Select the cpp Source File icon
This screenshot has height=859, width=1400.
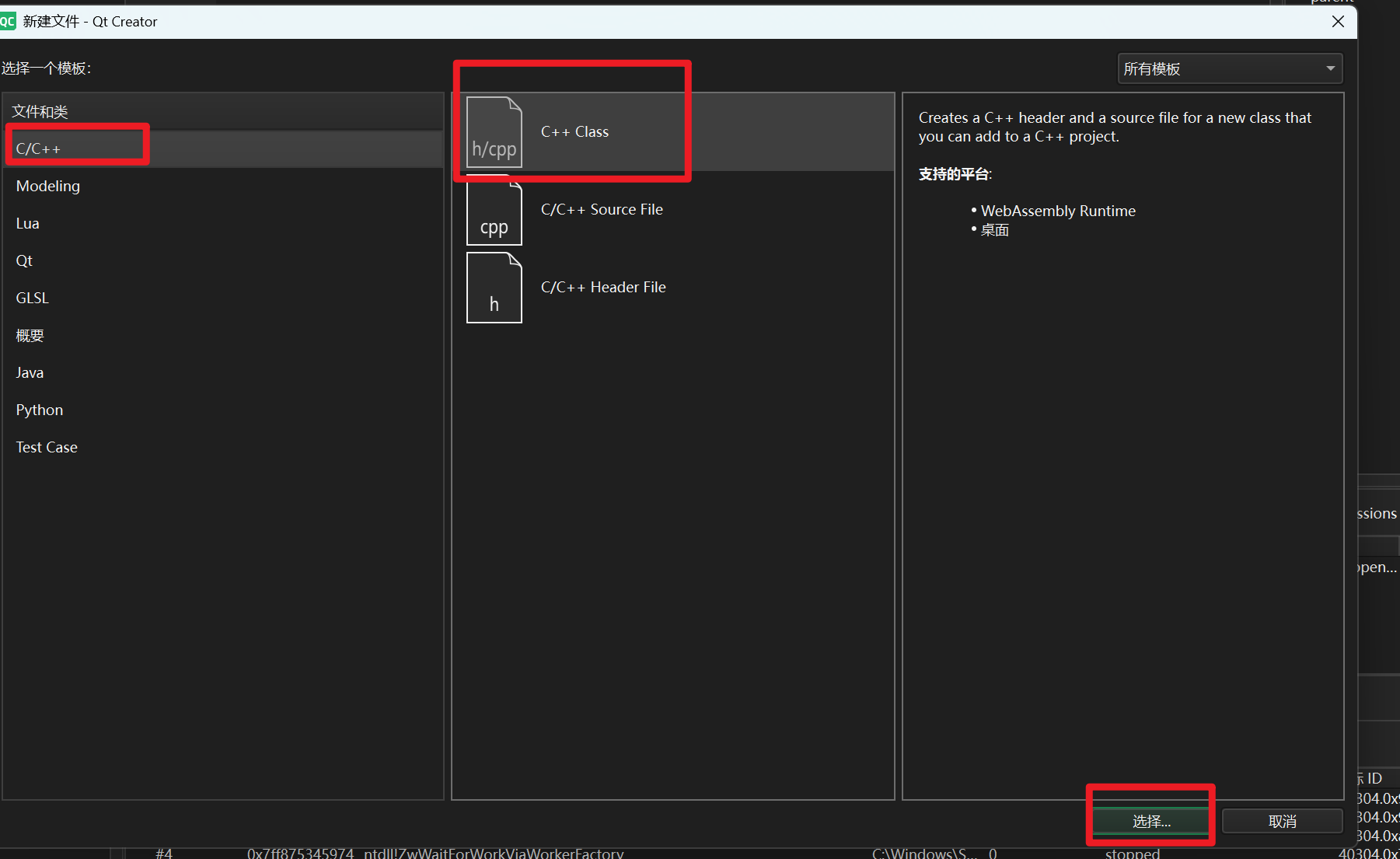(x=494, y=210)
